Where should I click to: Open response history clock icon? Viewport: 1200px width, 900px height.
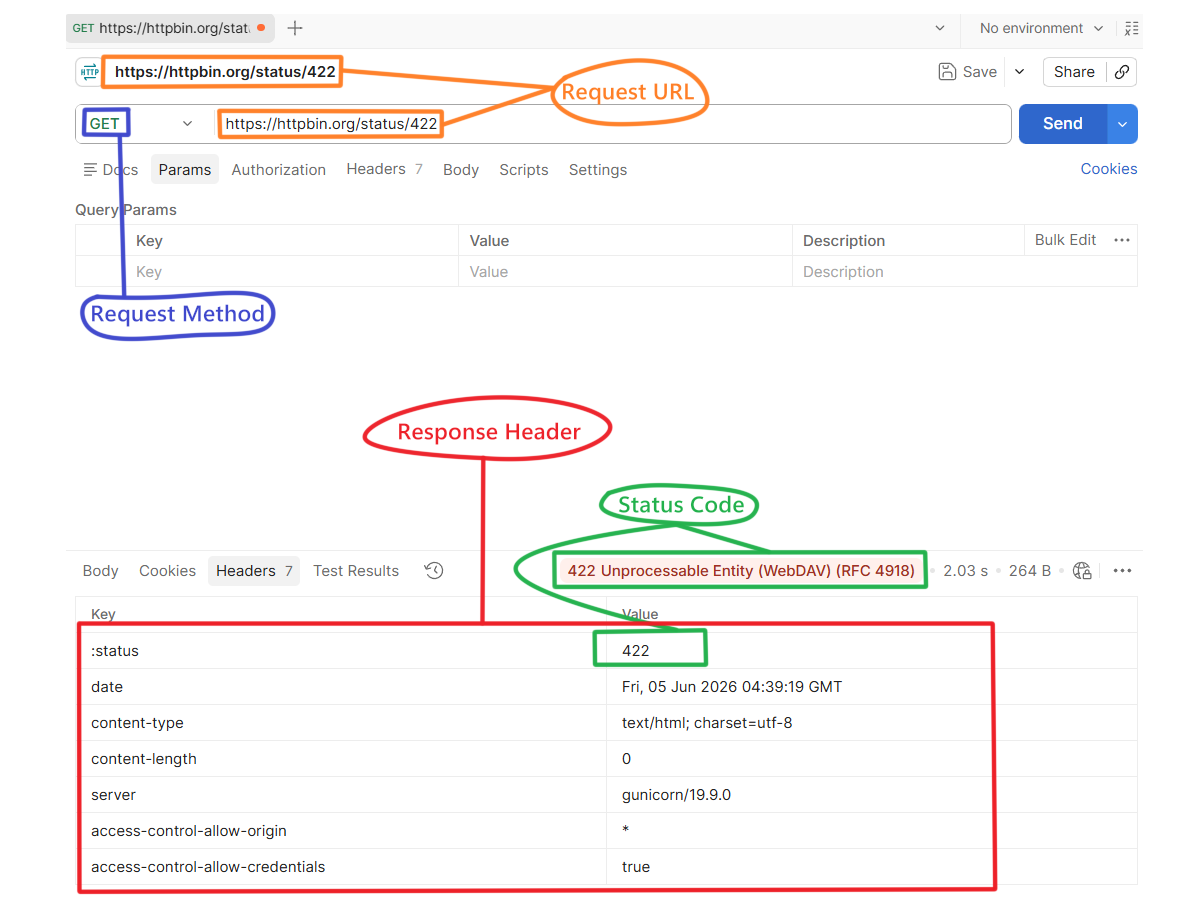pos(434,571)
